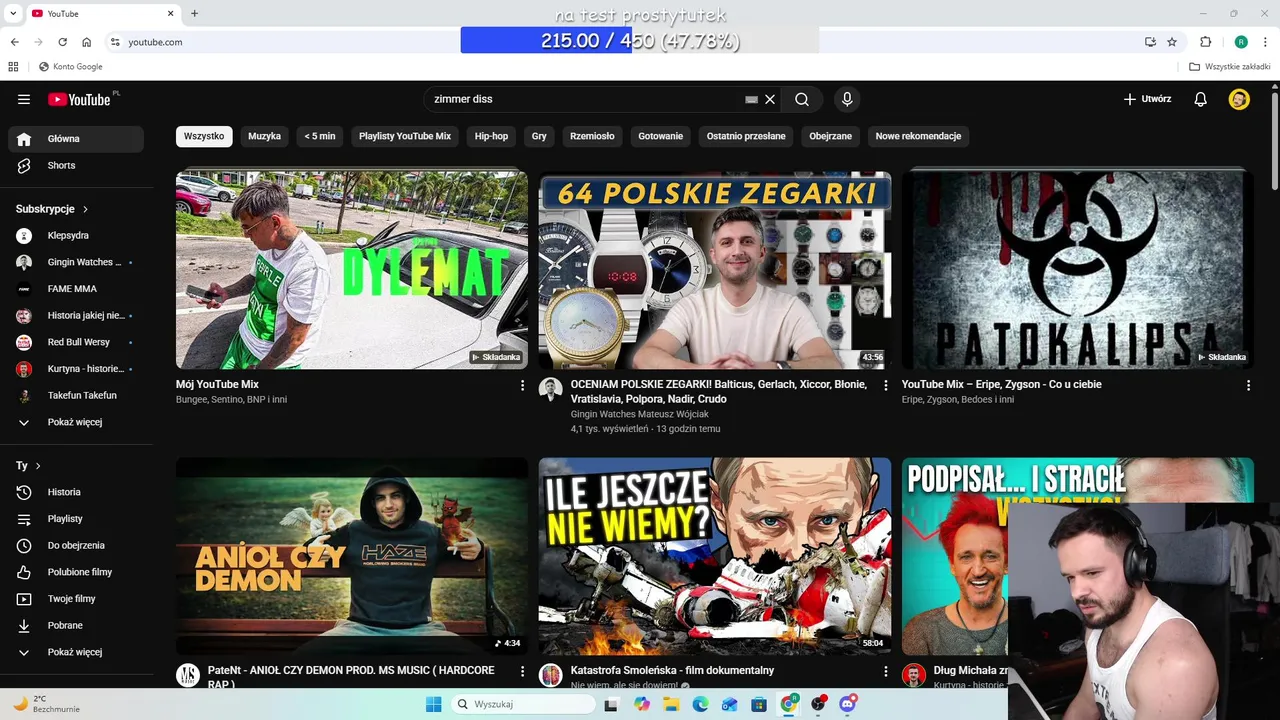The height and width of the screenshot is (720, 1280).
Task: Select the Gry filter chip
Action: pyautogui.click(x=539, y=136)
